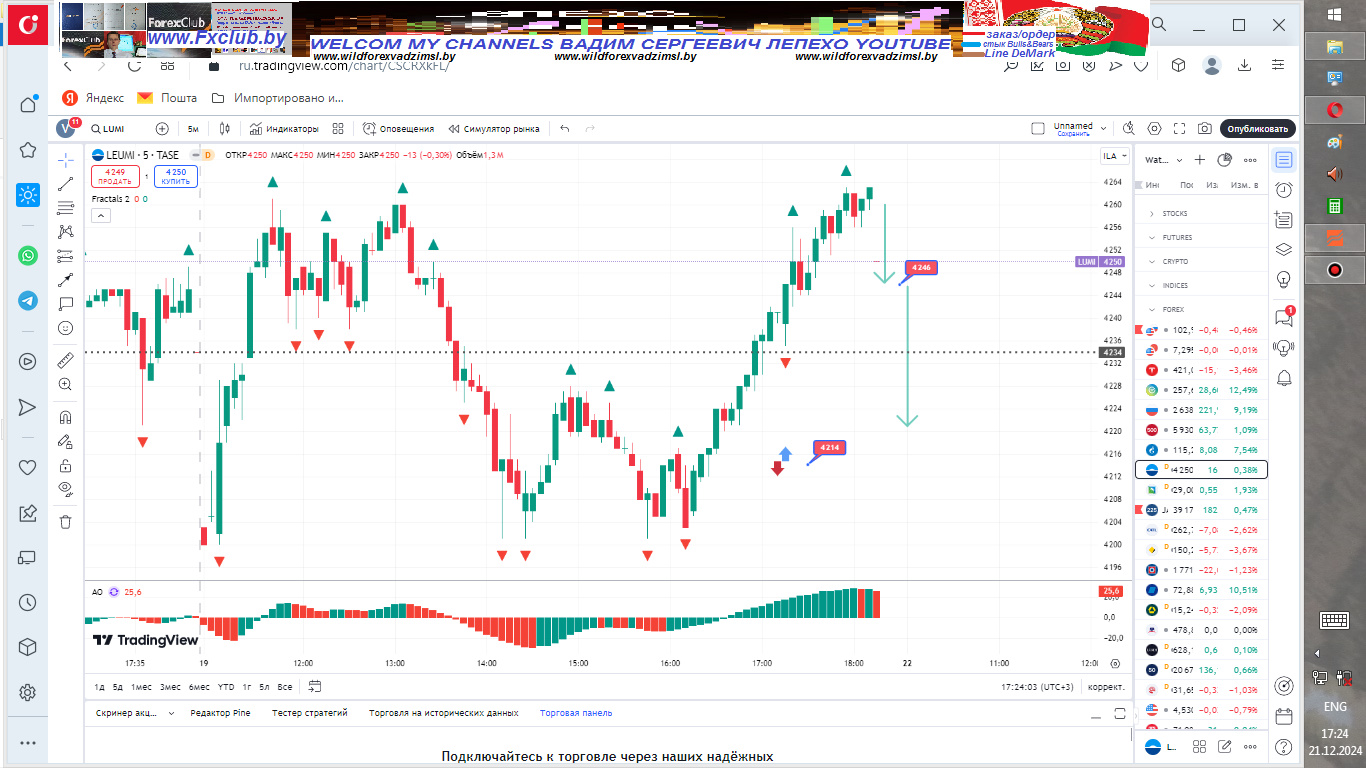Open the notifications bell icon
This screenshot has height=768, width=1366.
(x=1284, y=377)
